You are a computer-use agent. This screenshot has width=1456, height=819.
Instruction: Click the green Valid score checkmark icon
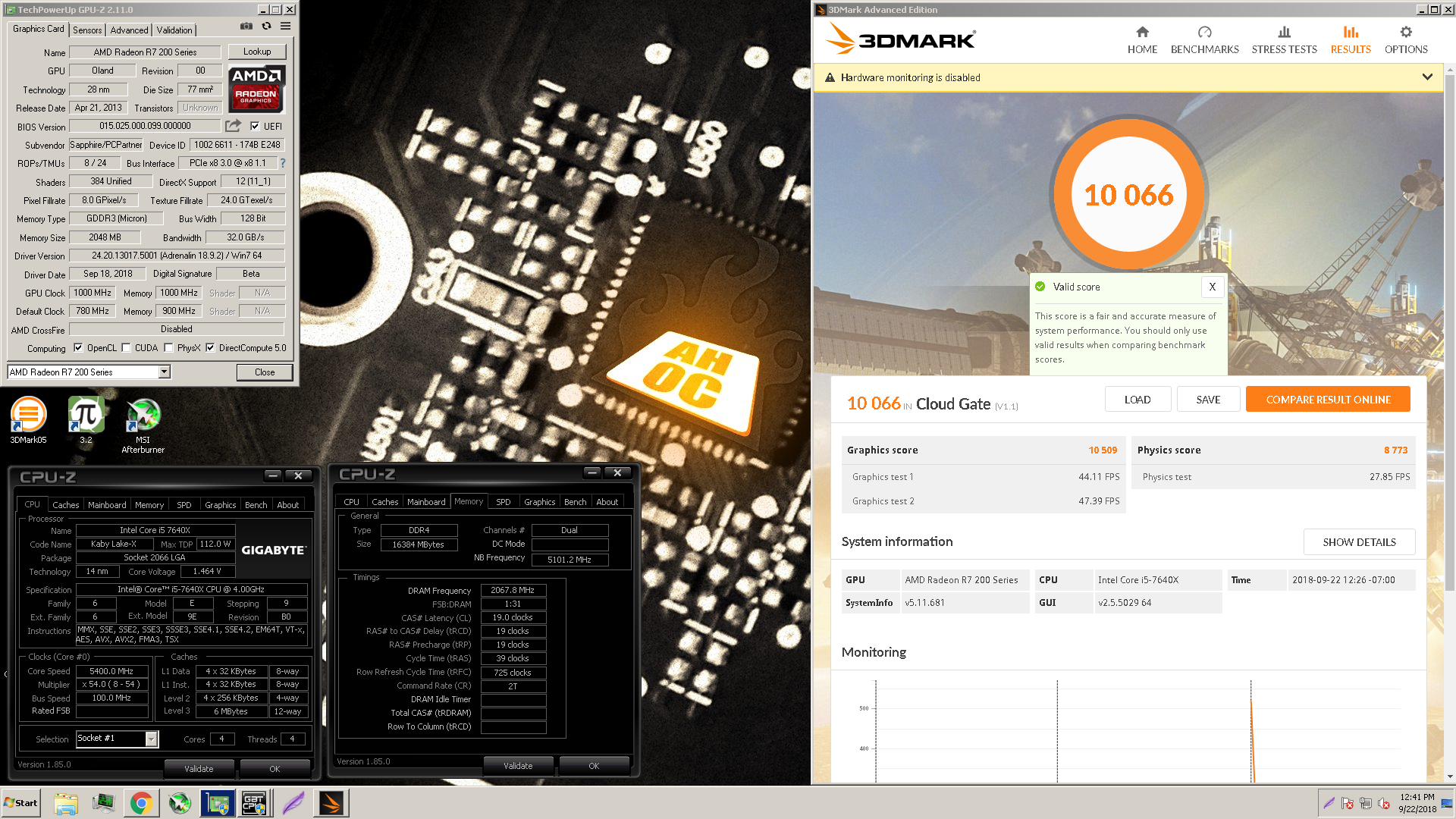click(x=1040, y=287)
